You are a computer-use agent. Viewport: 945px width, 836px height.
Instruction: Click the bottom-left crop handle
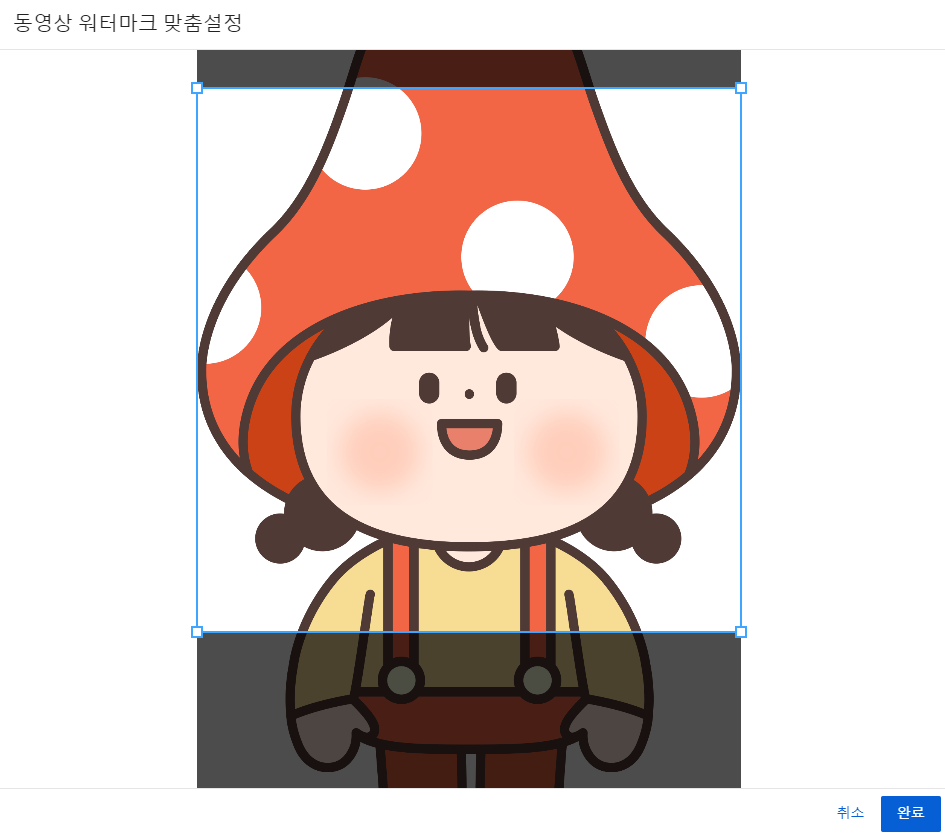[197, 632]
